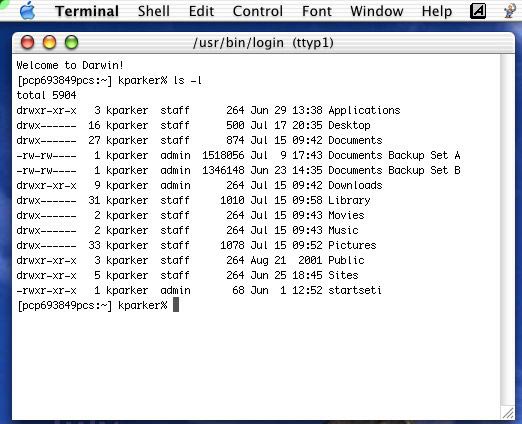Open the Apple menu icon

[x=27, y=11]
